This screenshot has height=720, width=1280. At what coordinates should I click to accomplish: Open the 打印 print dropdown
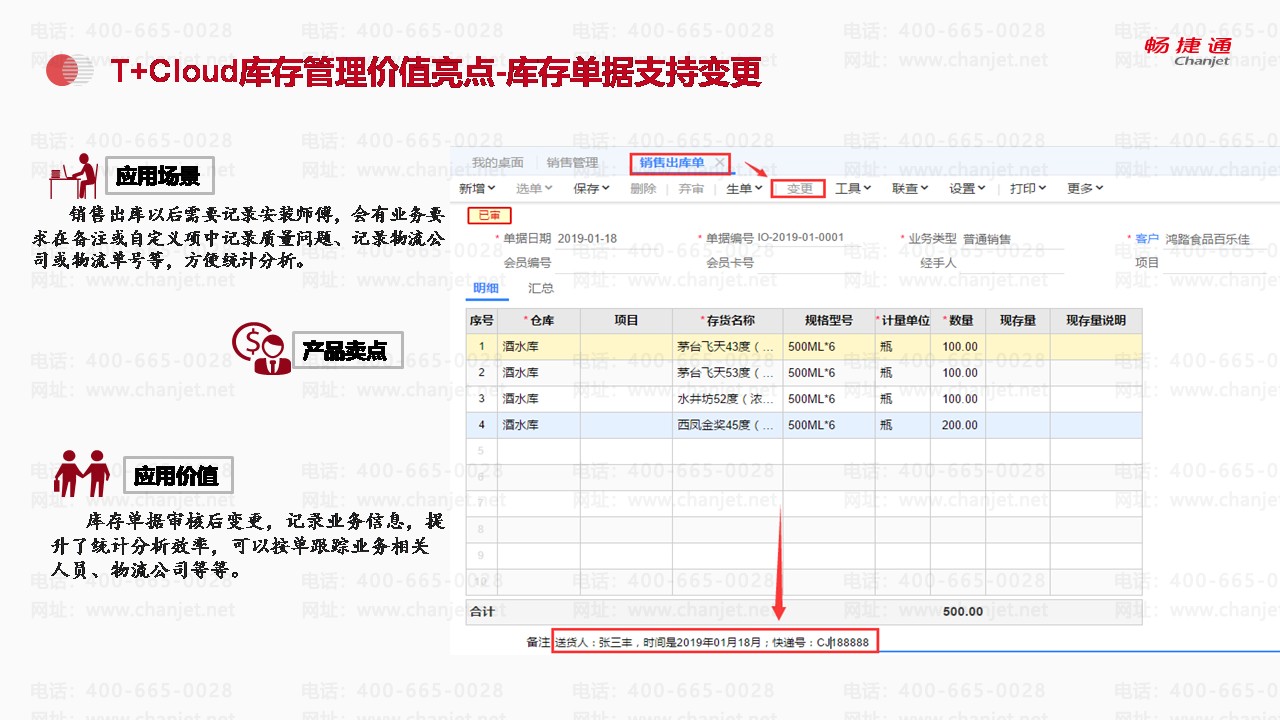(x=1028, y=188)
